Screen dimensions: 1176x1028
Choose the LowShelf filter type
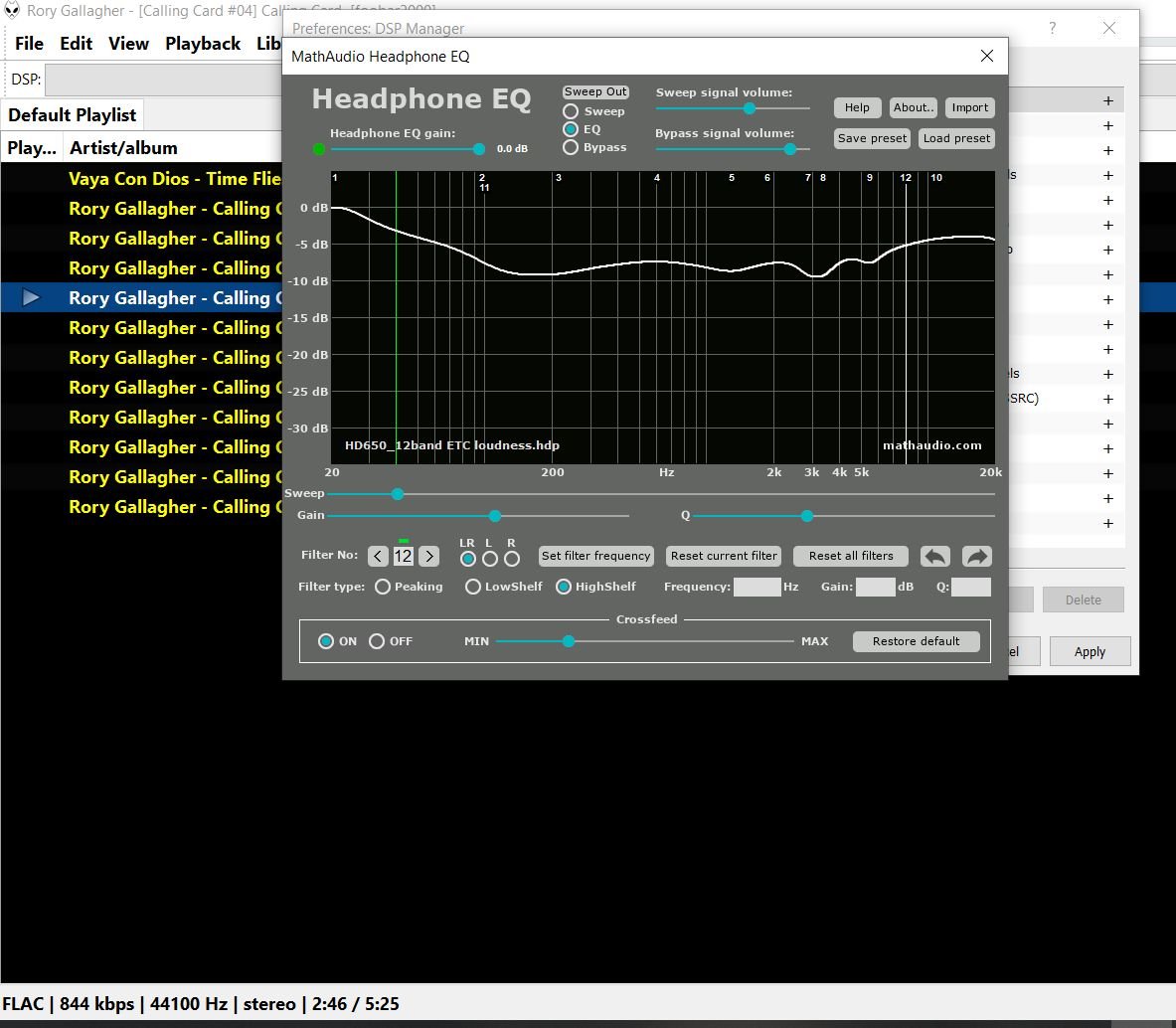pyautogui.click(x=472, y=588)
